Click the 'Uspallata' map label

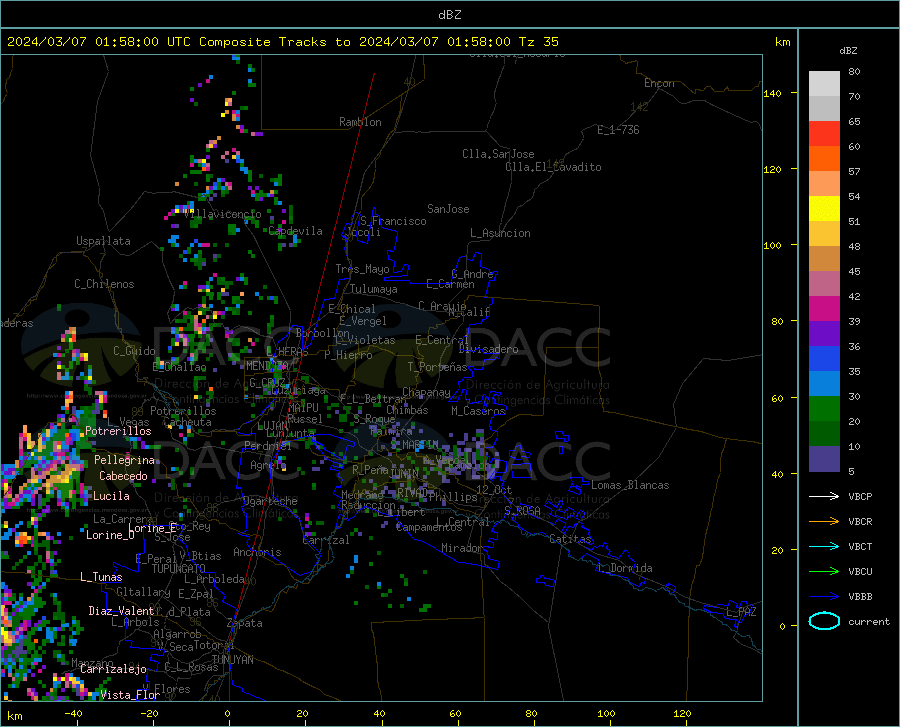coord(103,241)
